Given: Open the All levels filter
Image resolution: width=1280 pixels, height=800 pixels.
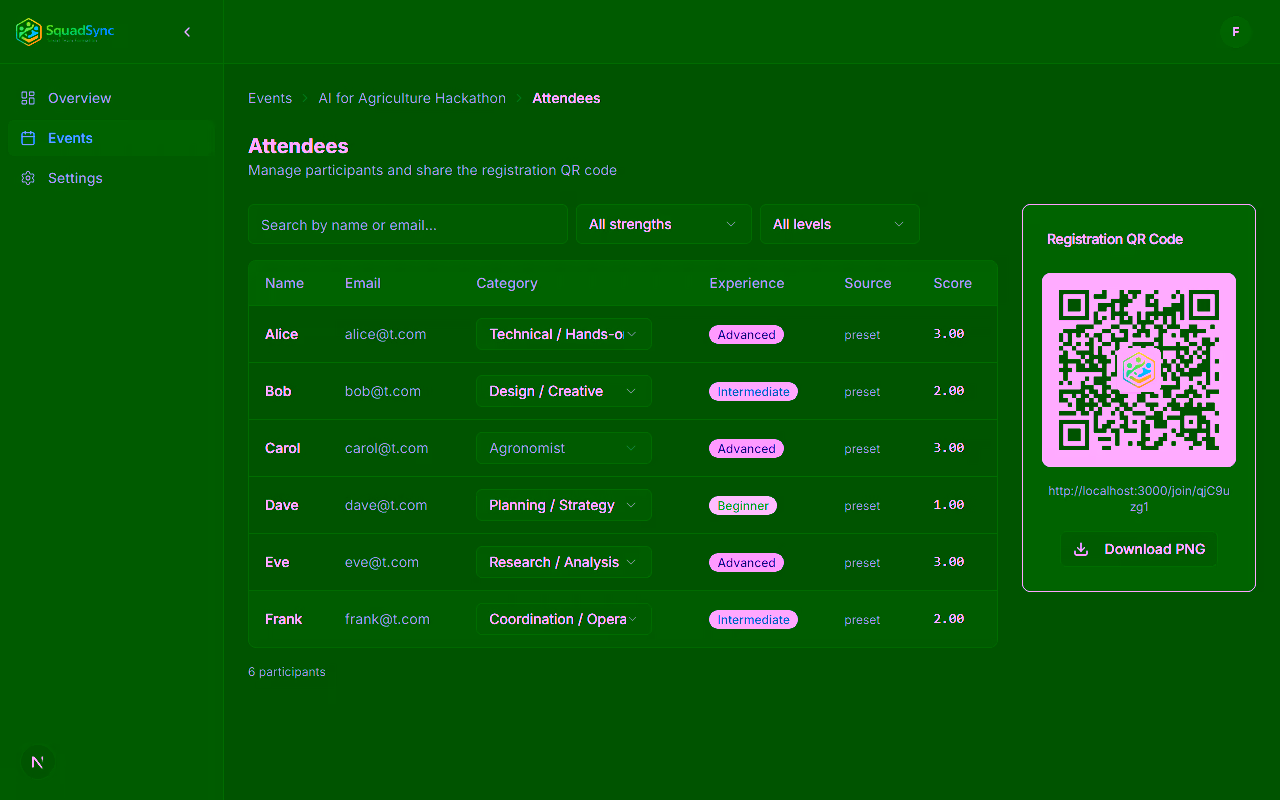Looking at the screenshot, I should click(840, 224).
